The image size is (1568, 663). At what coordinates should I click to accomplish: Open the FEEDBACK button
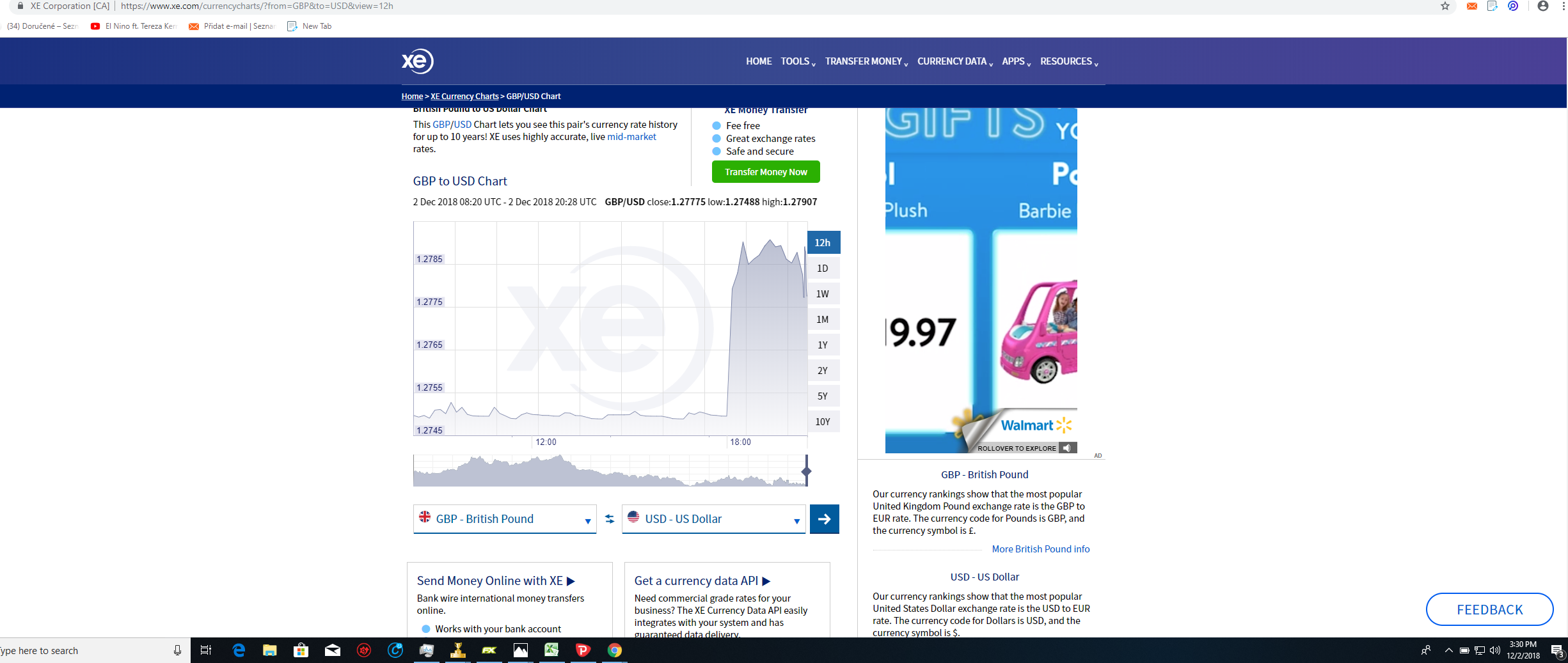click(1489, 609)
